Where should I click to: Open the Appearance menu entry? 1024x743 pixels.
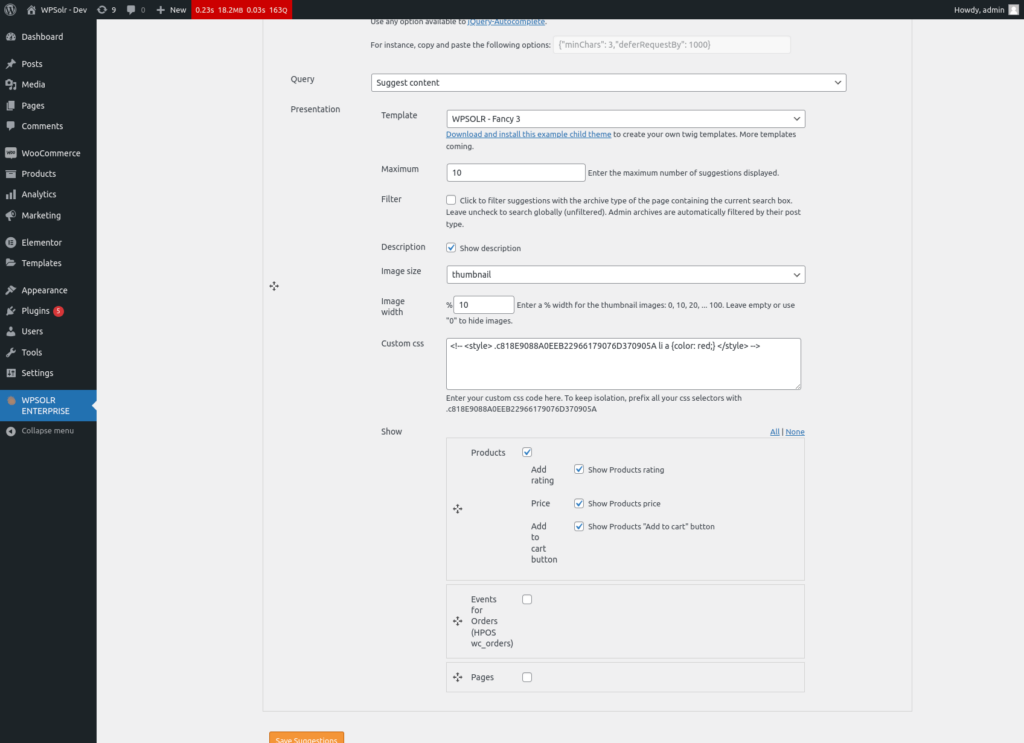pos(48,290)
